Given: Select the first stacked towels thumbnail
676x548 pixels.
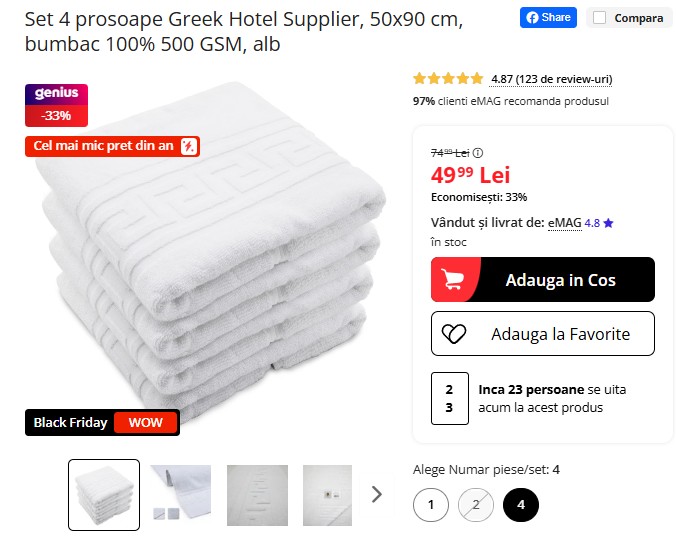Looking at the screenshot, I should point(104,494).
